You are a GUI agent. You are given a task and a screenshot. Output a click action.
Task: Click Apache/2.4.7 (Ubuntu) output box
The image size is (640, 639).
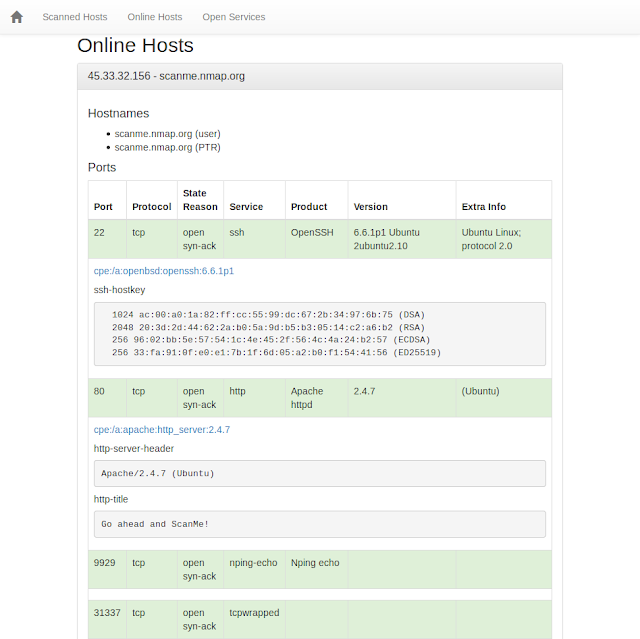pyautogui.click(x=320, y=474)
